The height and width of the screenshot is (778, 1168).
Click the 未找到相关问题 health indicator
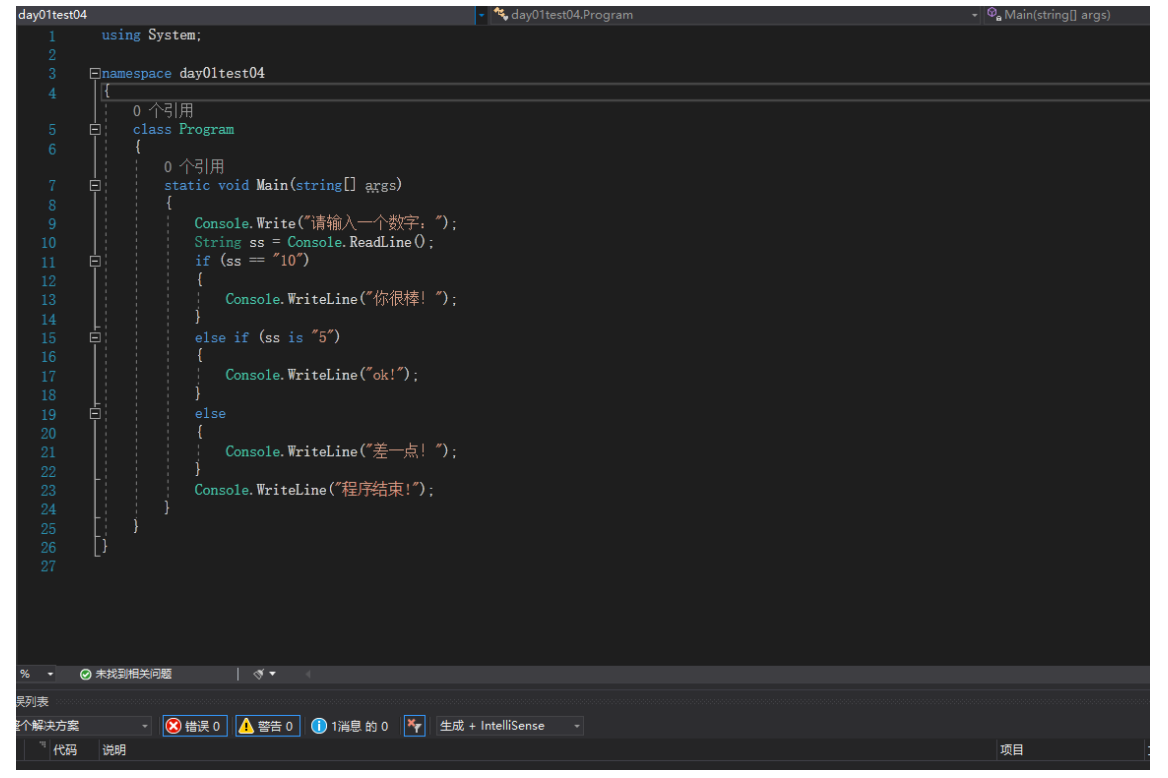[126, 674]
